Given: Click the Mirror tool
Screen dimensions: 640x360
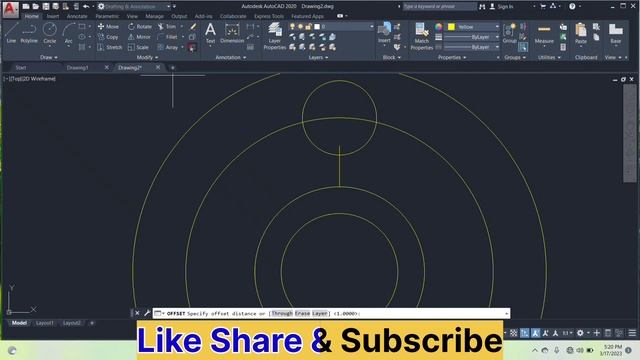Looking at the screenshot, I should (x=139, y=37).
